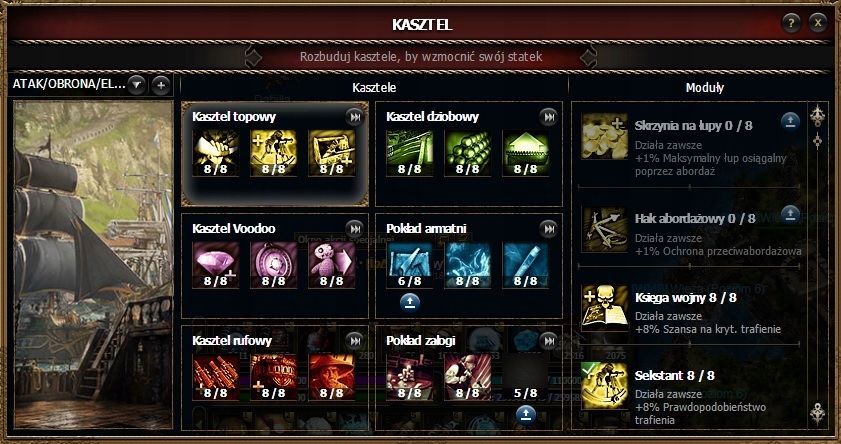Upgrade the 5/8 module in Pokład załogi
Screen dimensions: 841x444
526,415
